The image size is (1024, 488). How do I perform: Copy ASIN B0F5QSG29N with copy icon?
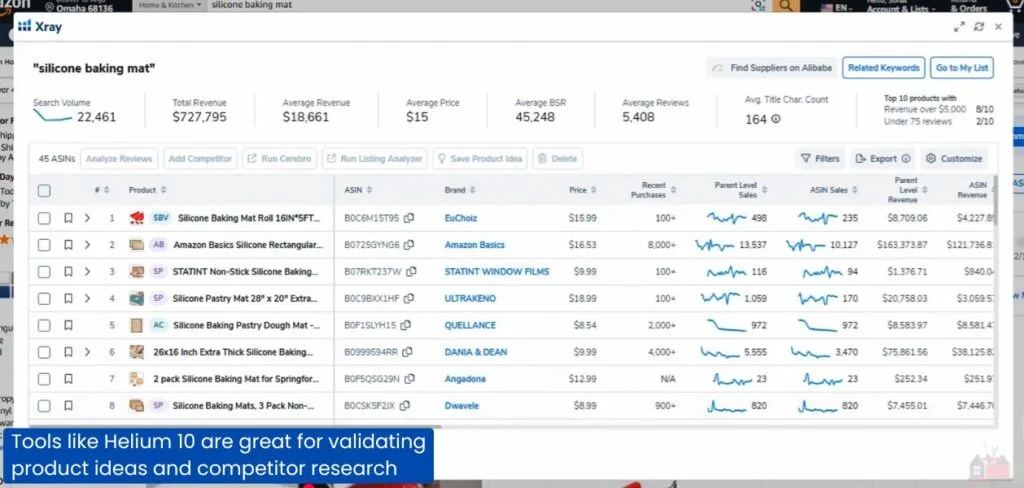409,379
